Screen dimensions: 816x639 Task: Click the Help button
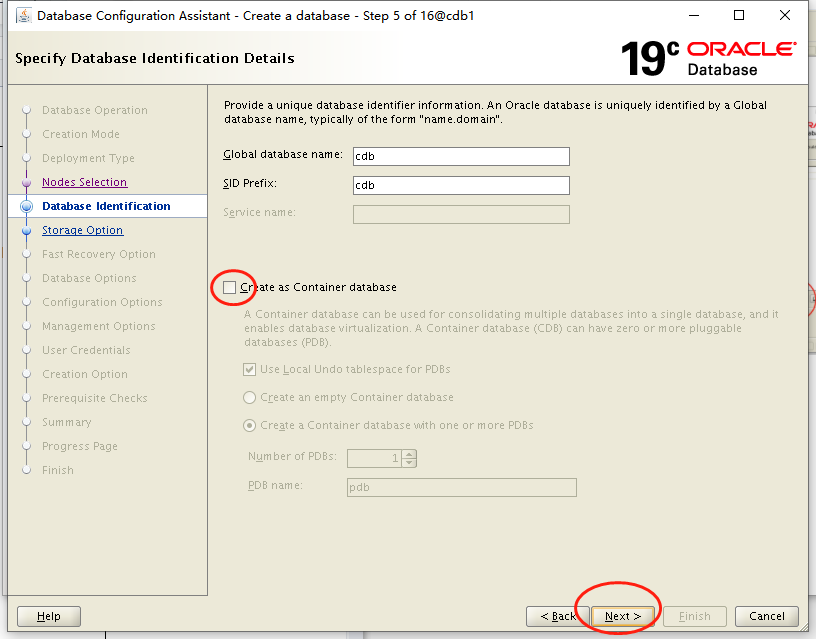point(49,617)
